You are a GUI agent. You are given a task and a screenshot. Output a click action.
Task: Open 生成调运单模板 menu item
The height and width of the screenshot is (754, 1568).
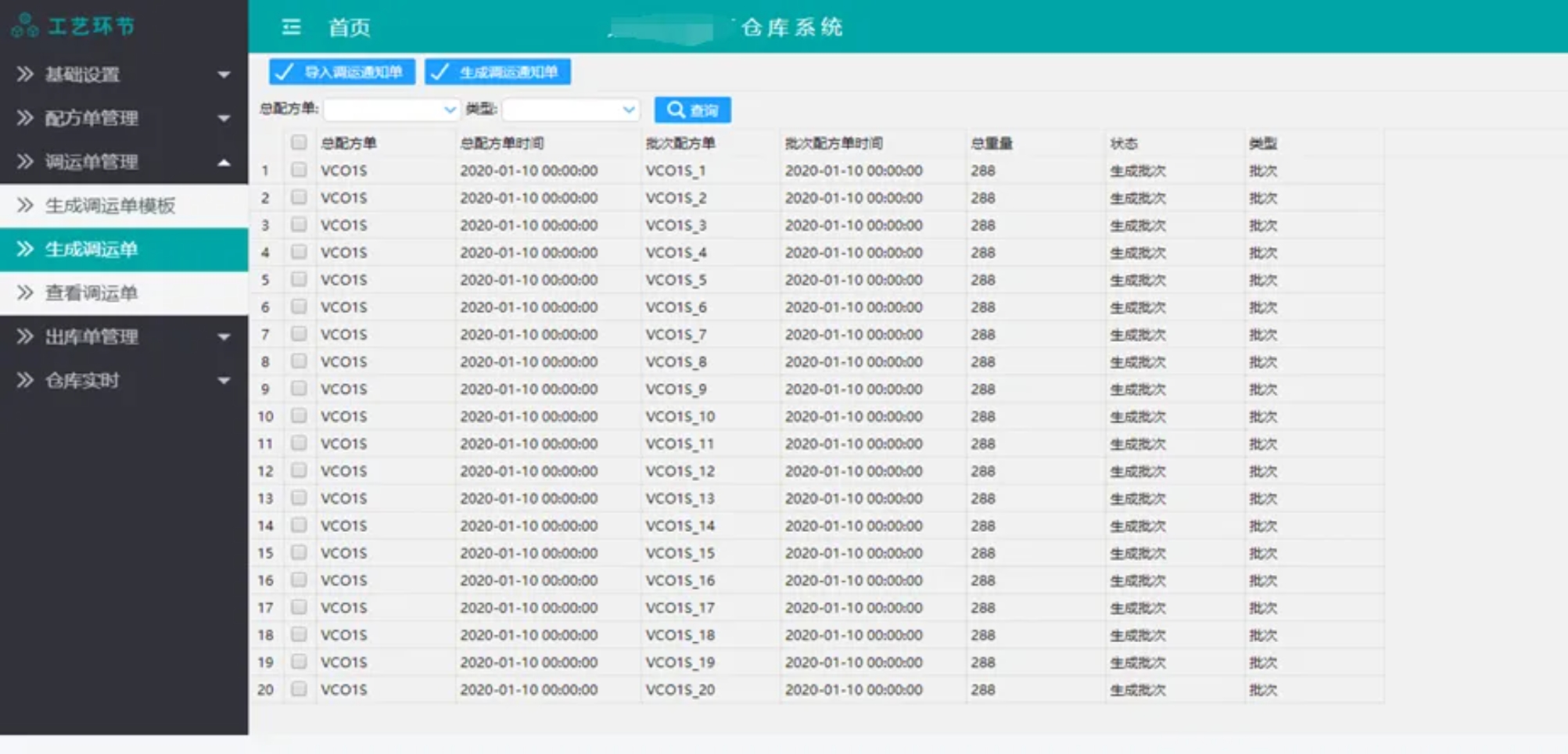click(x=109, y=206)
